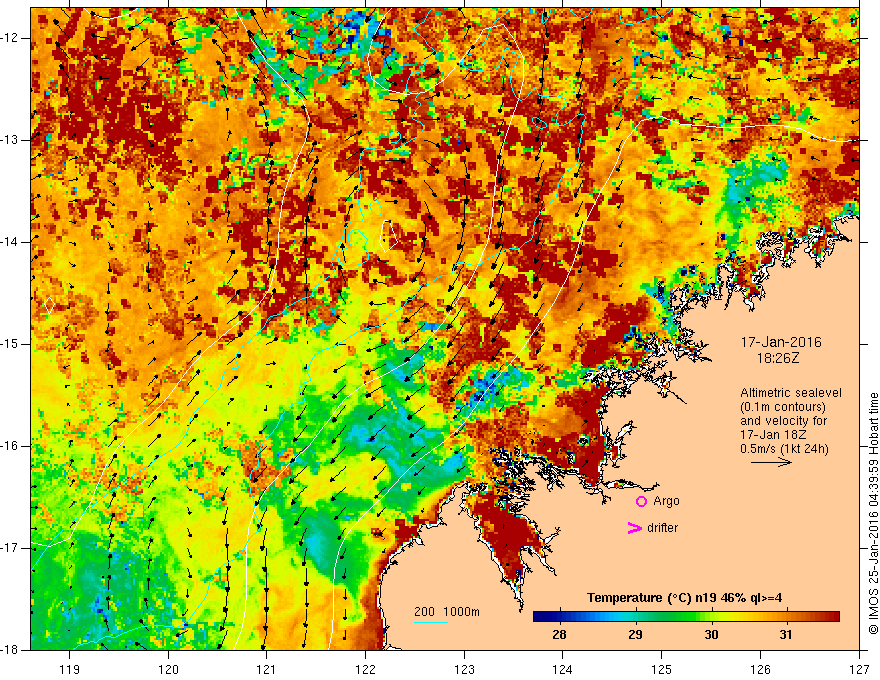
Task: Click the '120' longitude axis label
Action: 168,669
